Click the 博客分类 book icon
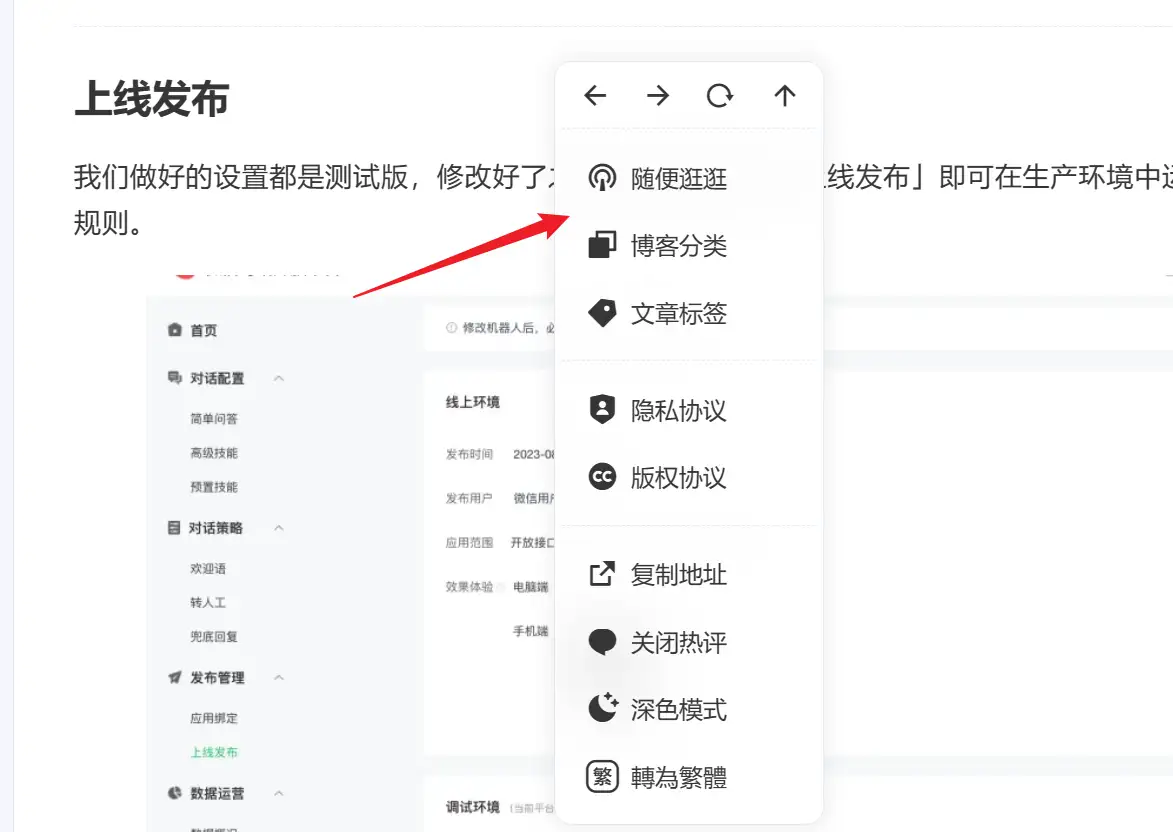This screenshot has width=1173, height=832. click(602, 245)
